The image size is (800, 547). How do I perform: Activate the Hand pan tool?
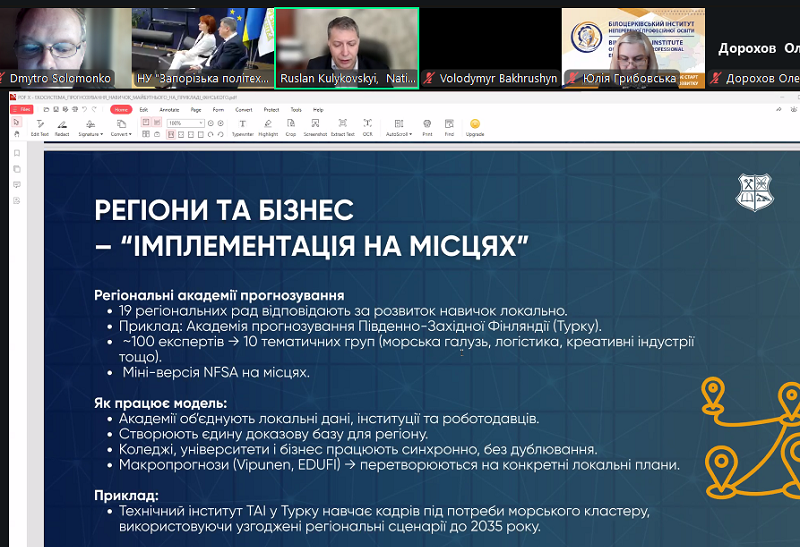16,134
